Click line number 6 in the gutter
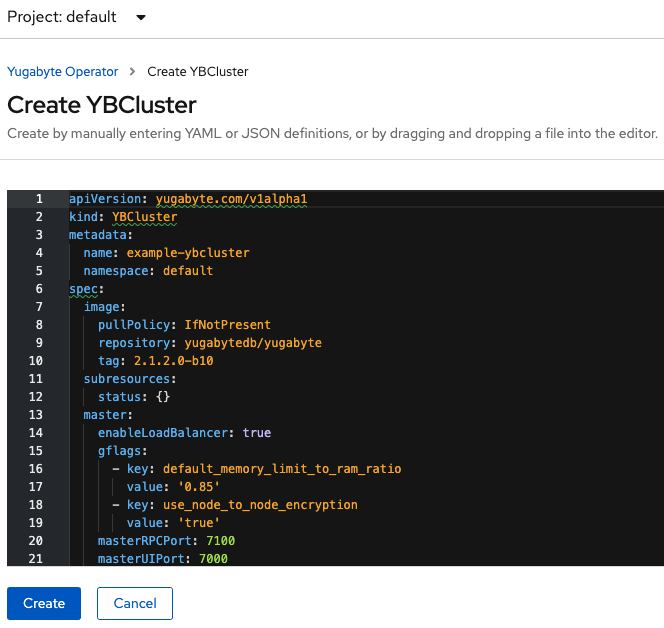This screenshot has width=664, height=628. click(x=38, y=289)
